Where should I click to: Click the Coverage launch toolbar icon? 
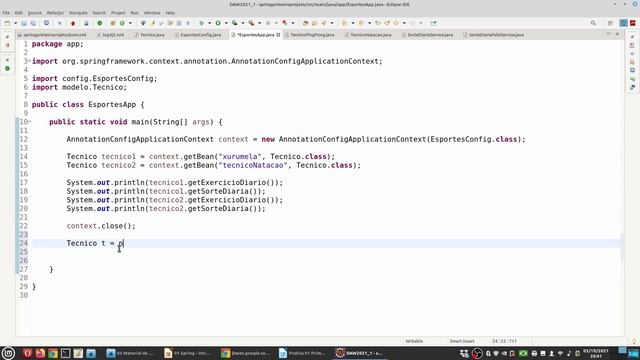(x=234, y=23)
